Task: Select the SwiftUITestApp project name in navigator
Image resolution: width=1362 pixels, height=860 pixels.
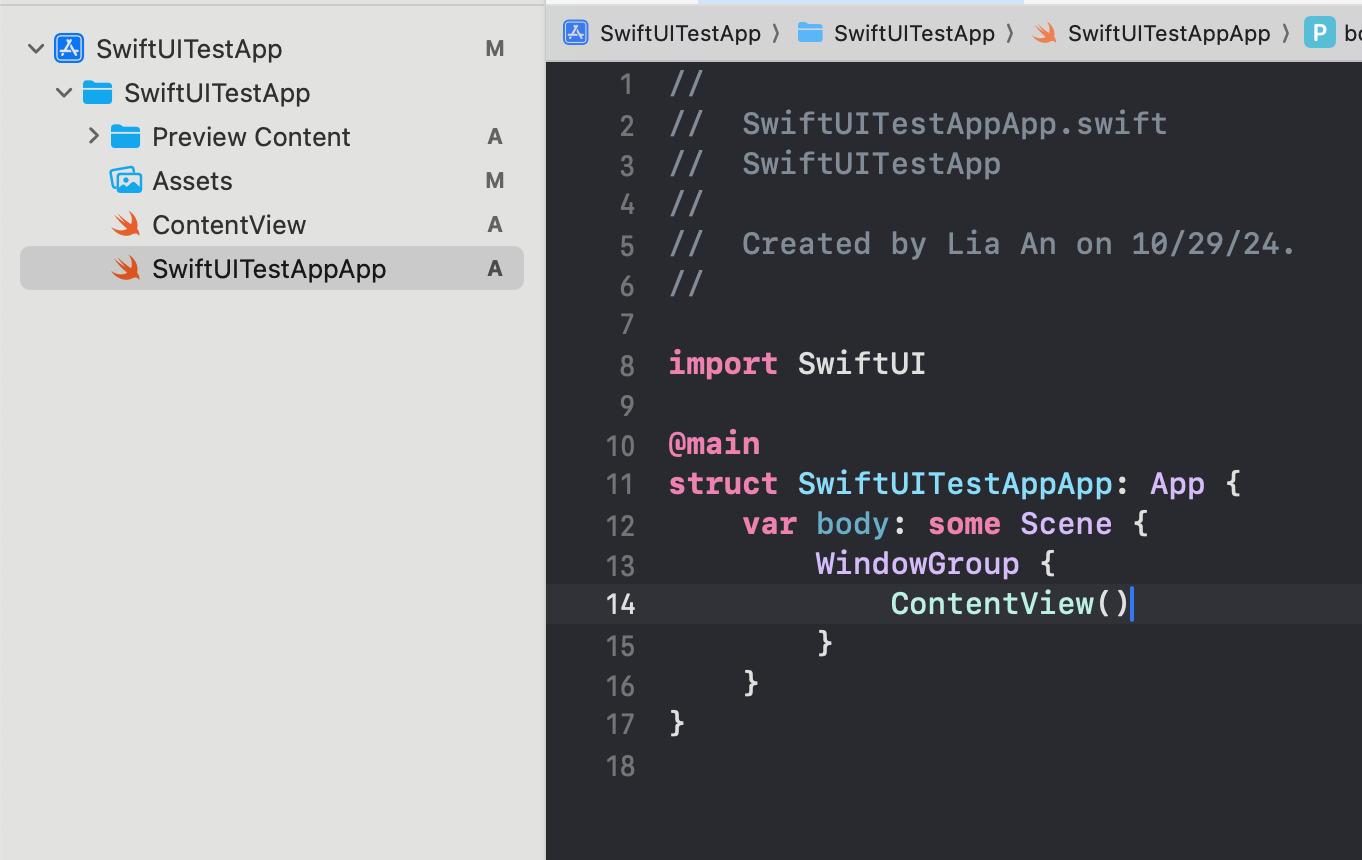Action: click(189, 48)
